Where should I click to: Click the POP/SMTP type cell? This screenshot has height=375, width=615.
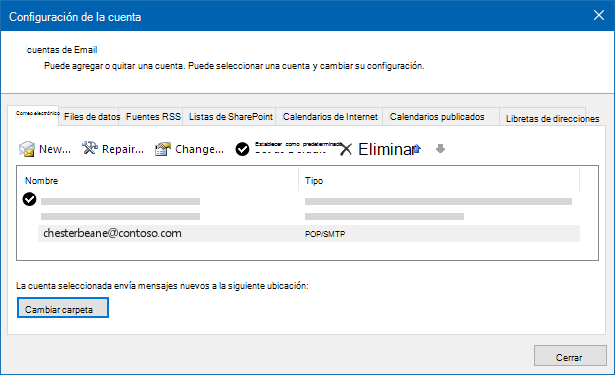pyautogui.click(x=325, y=234)
